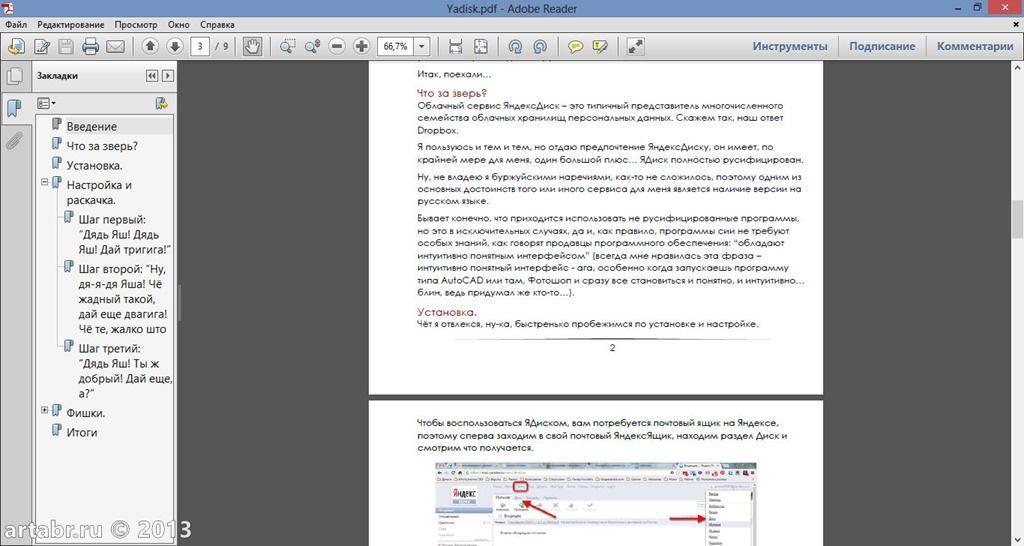Click the zoom out minus button
The width and height of the screenshot is (1024, 546).
(337, 46)
